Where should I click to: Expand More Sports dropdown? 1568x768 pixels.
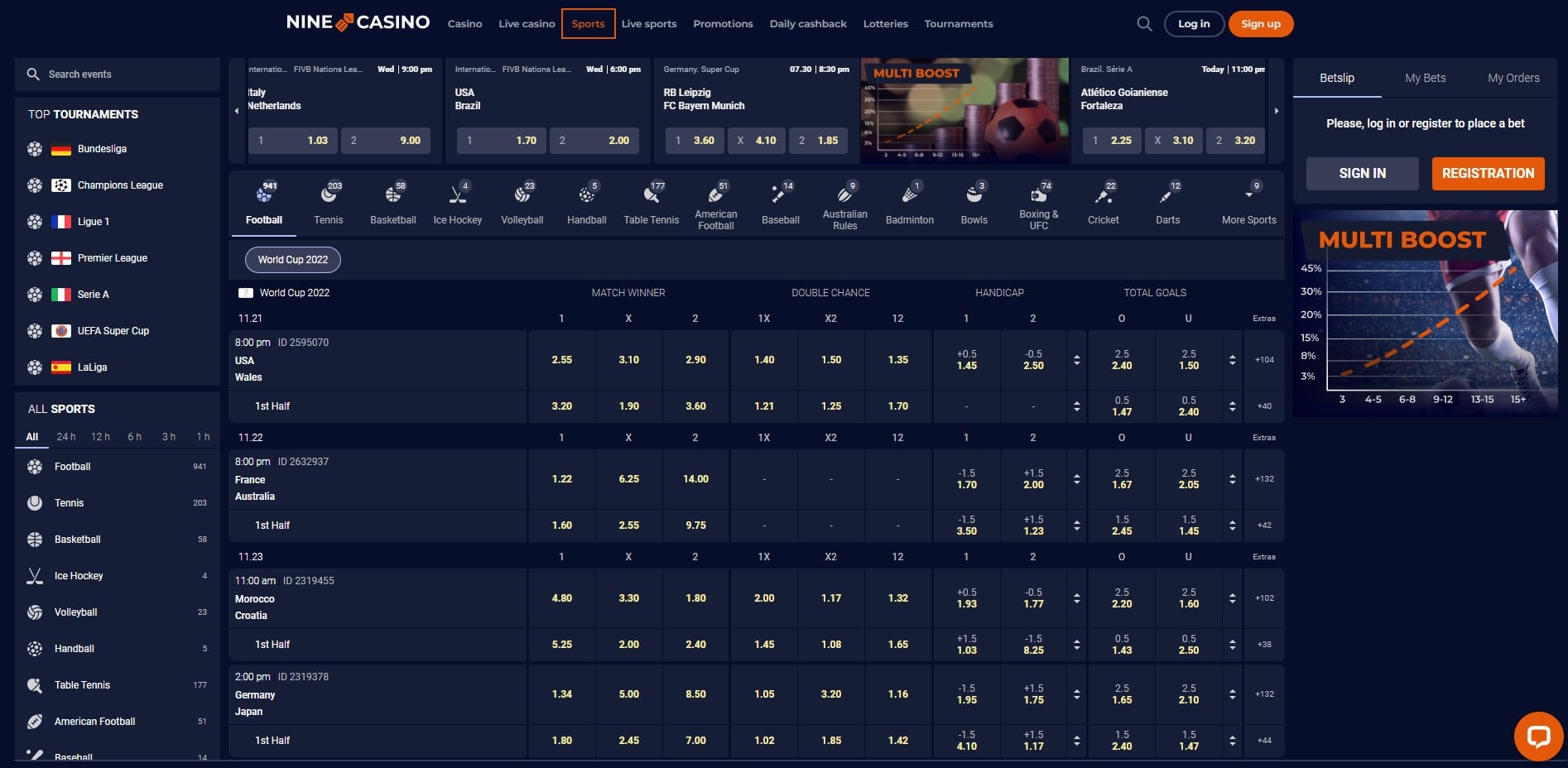tap(1248, 204)
